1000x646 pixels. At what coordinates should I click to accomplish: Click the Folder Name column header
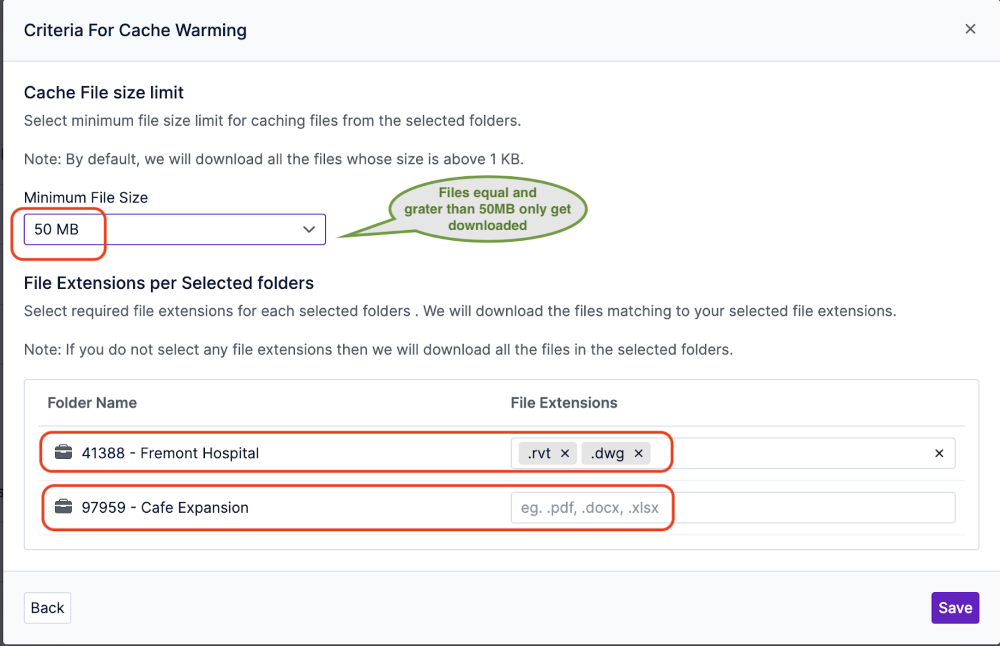[x=92, y=403]
